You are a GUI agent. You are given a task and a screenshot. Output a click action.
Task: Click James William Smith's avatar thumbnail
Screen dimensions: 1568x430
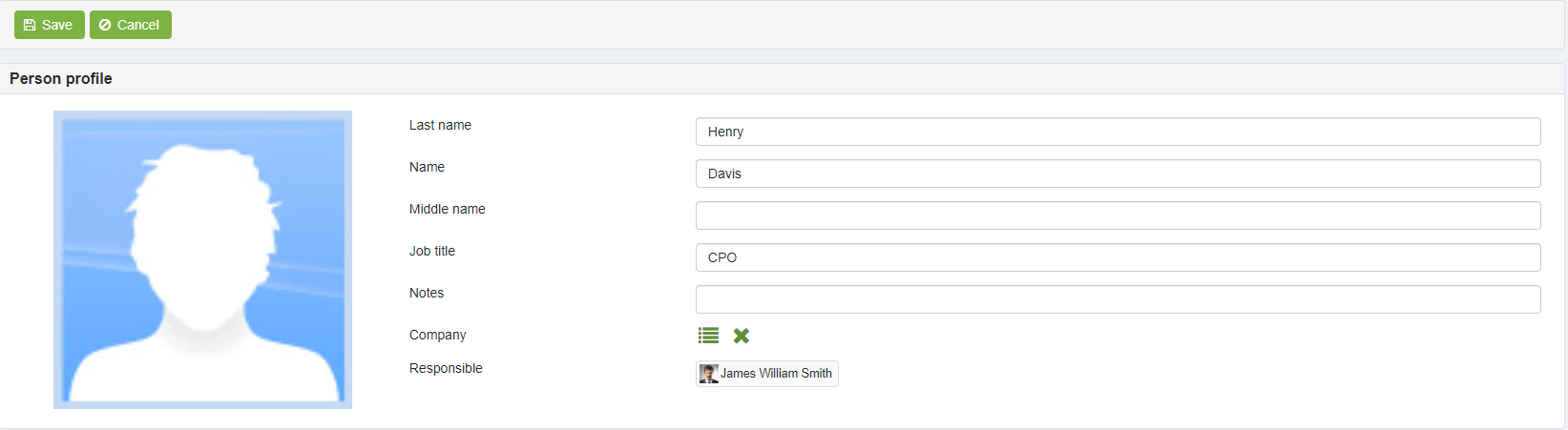(x=709, y=374)
